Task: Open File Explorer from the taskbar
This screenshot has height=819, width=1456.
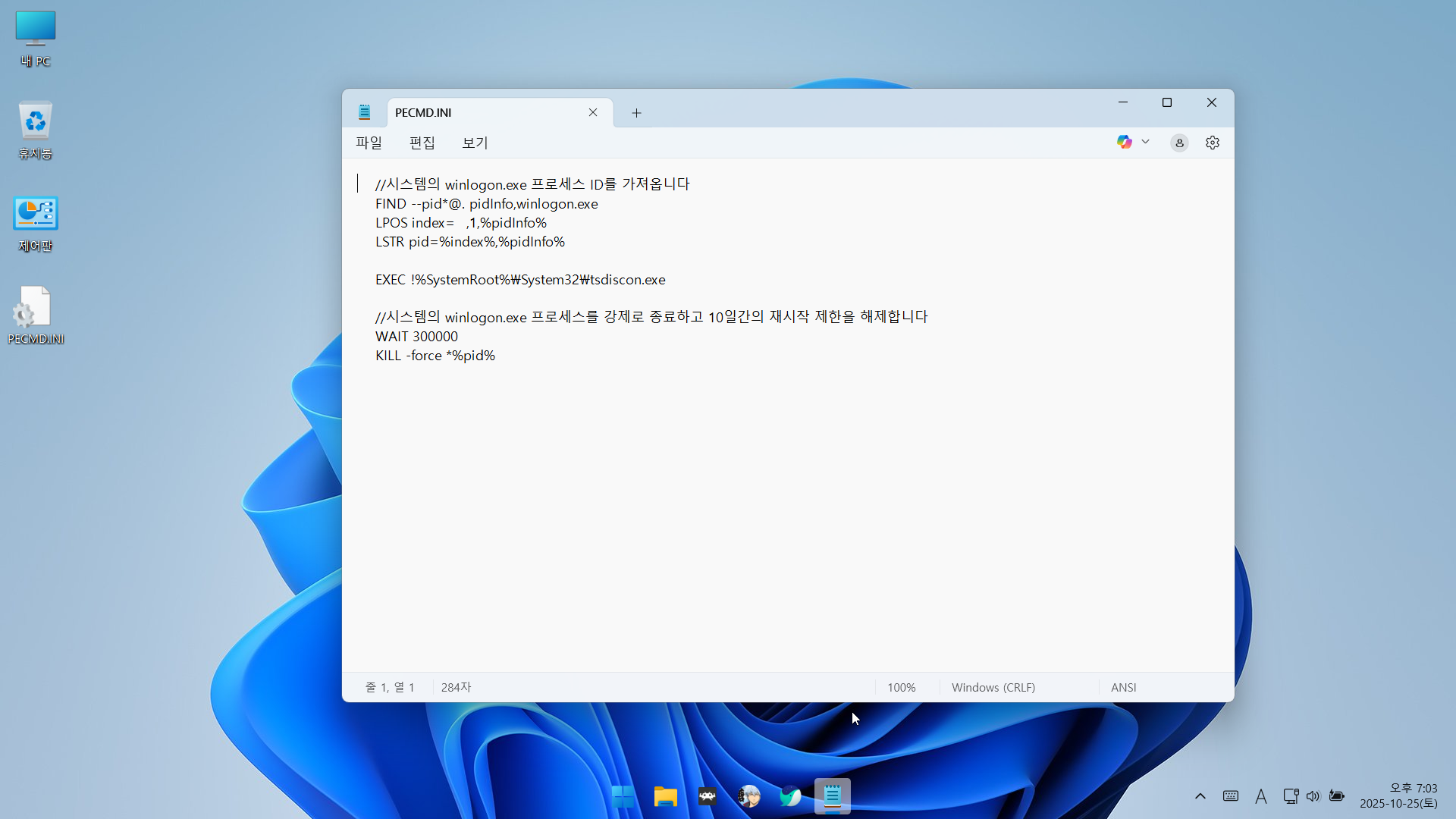Action: tap(665, 796)
